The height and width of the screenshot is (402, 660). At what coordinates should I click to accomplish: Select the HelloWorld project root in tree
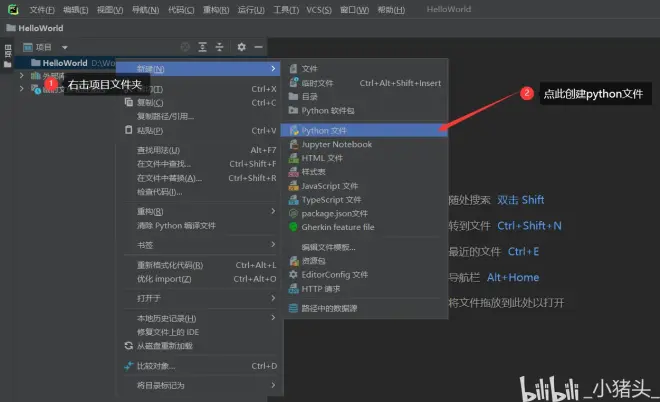pos(65,63)
